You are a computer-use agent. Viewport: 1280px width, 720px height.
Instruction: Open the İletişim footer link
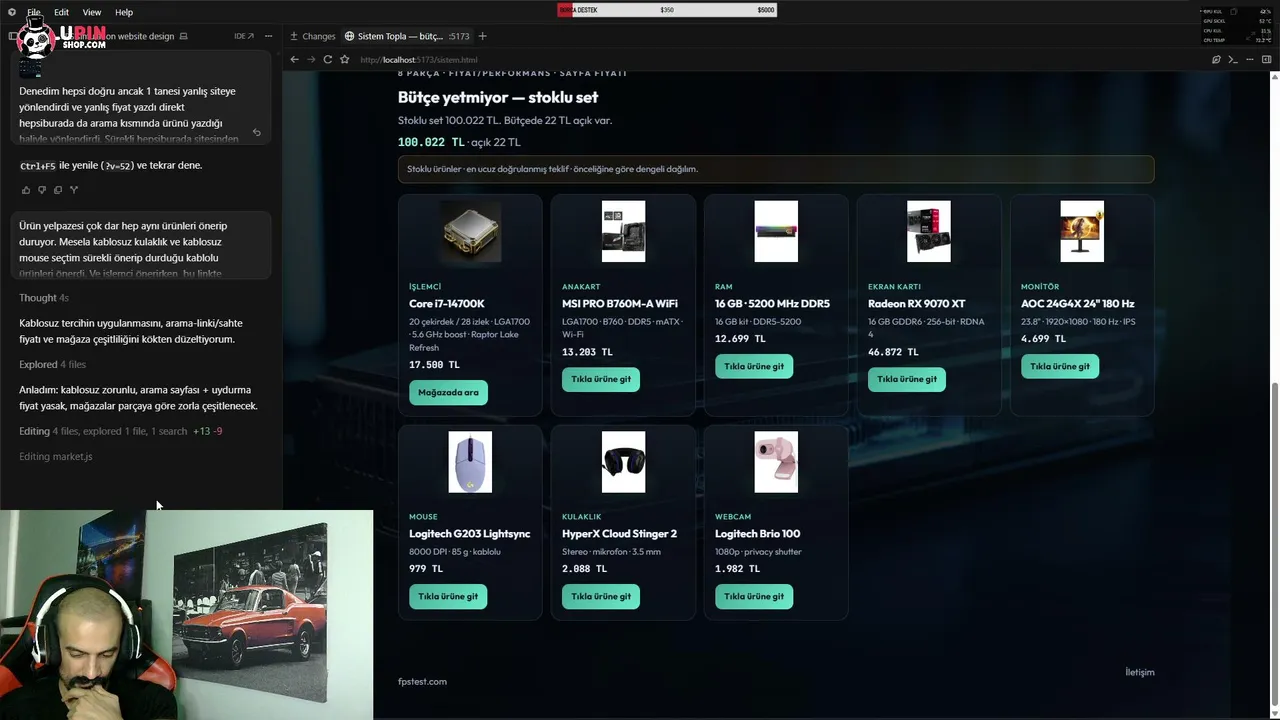(x=1140, y=672)
